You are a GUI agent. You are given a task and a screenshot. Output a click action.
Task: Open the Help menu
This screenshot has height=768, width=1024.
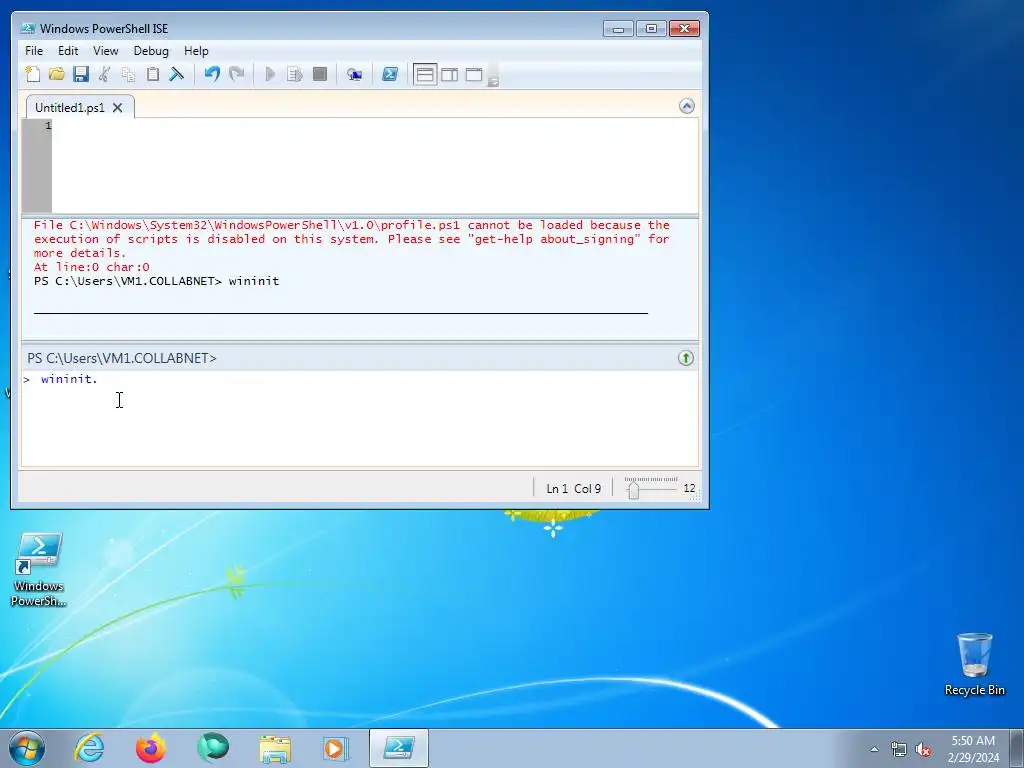click(x=196, y=51)
